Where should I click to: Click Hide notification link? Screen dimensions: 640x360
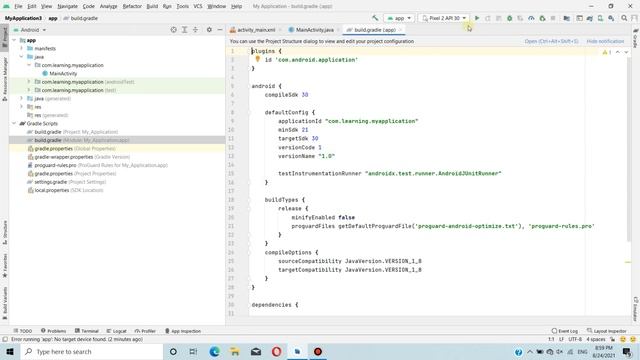pos(605,41)
